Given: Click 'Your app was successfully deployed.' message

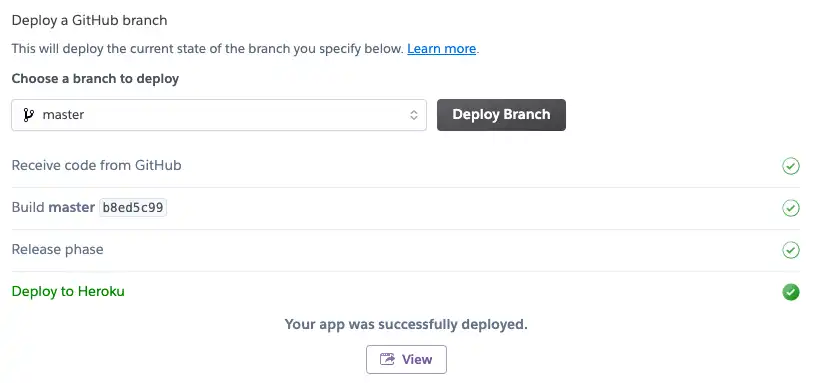Looking at the screenshot, I should [406, 324].
